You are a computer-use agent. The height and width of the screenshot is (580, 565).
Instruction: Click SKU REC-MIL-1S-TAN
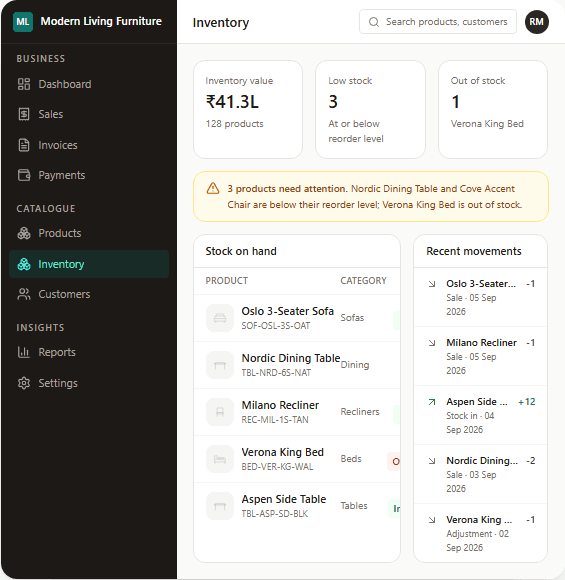click(x=275, y=420)
